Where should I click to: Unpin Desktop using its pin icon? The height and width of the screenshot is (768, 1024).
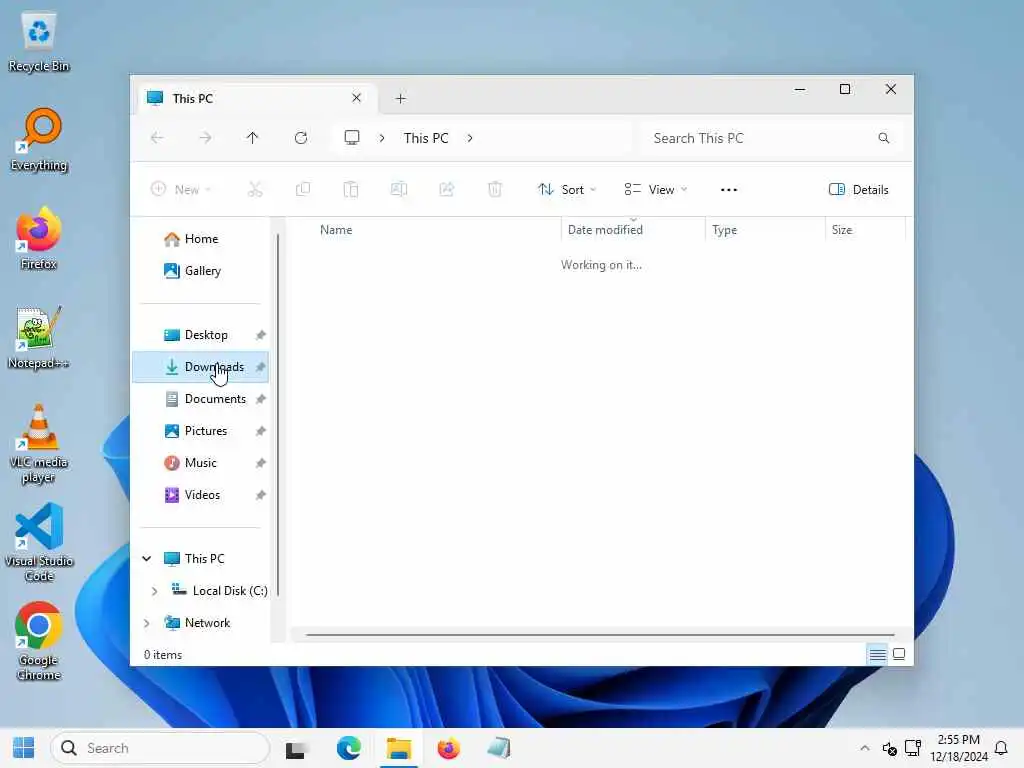pos(261,335)
